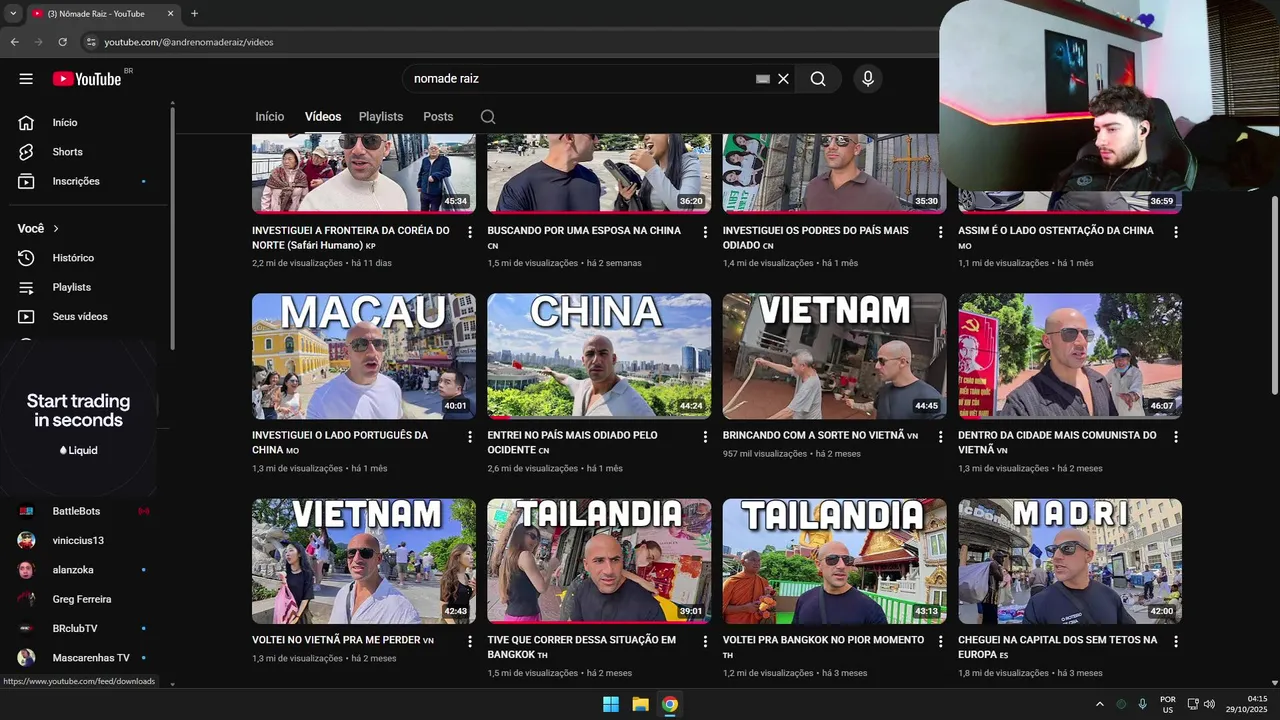Click the Chrome taskbar icon
Viewport: 1280px width, 720px height.
click(670, 704)
